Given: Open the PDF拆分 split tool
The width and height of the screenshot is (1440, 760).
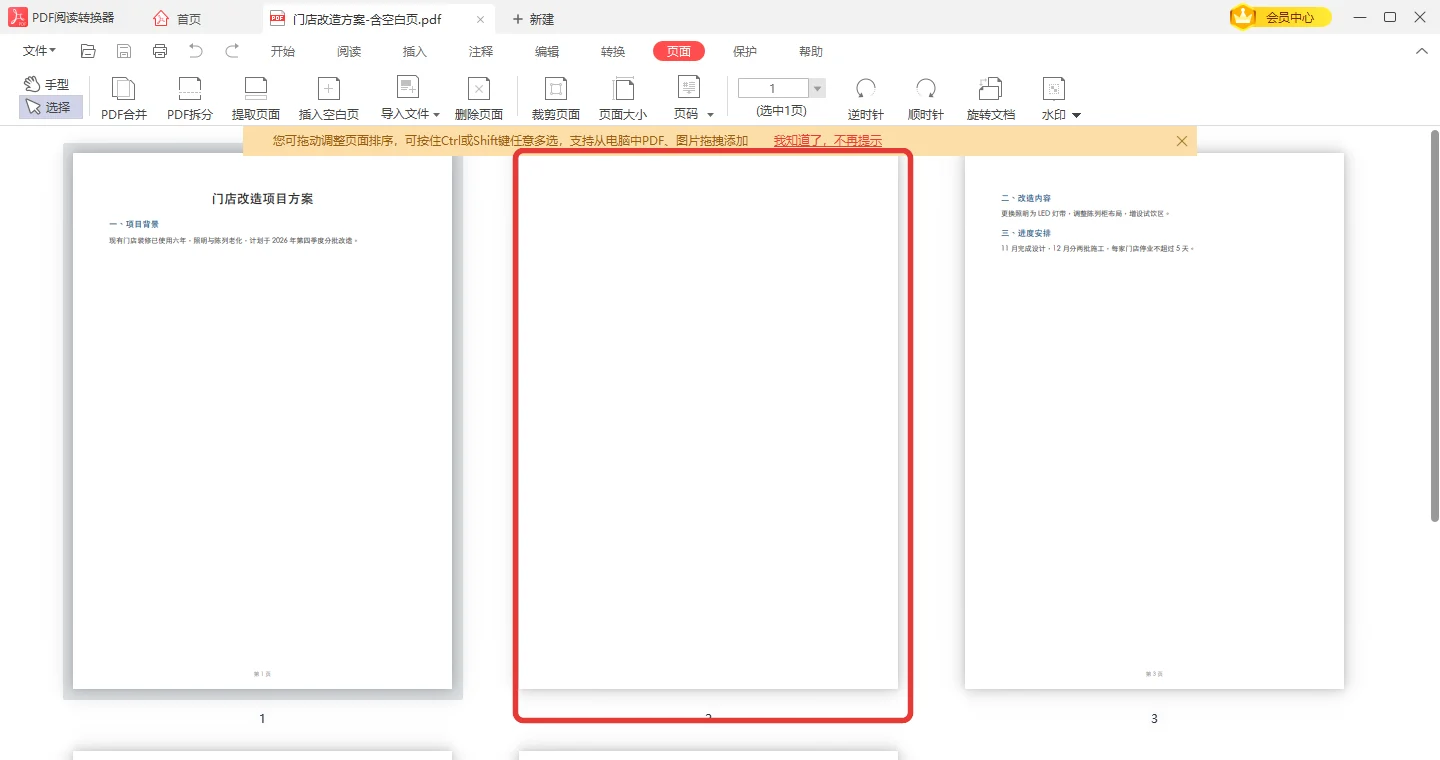Looking at the screenshot, I should (x=190, y=99).
